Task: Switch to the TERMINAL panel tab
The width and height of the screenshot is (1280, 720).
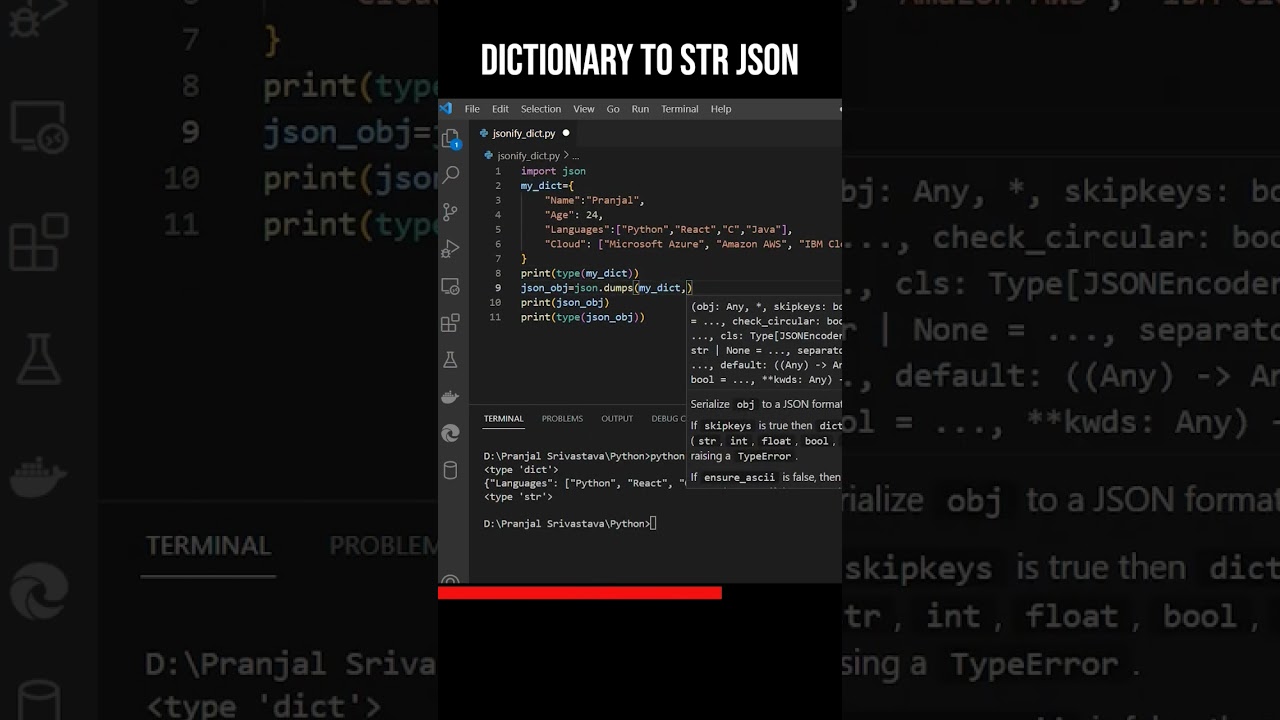Action: coord(504,419)
